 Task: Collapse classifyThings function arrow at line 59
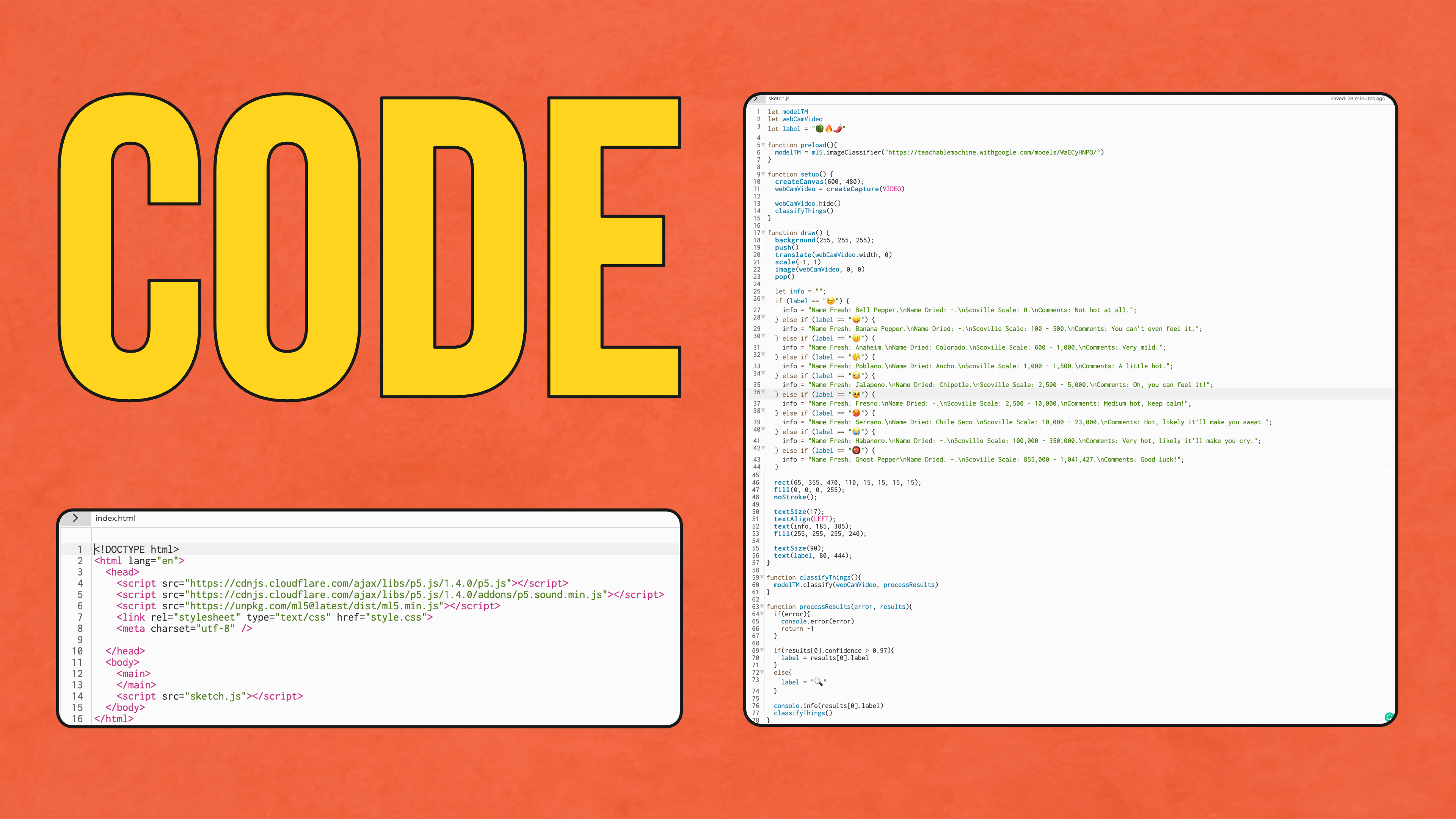[x=762, y=577]
